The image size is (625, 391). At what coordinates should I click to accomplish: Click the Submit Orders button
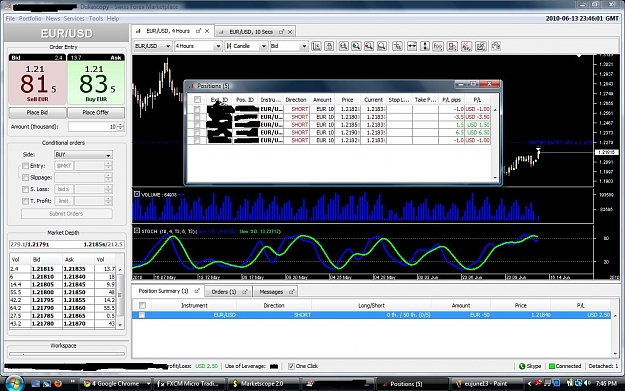pos(66,214)
